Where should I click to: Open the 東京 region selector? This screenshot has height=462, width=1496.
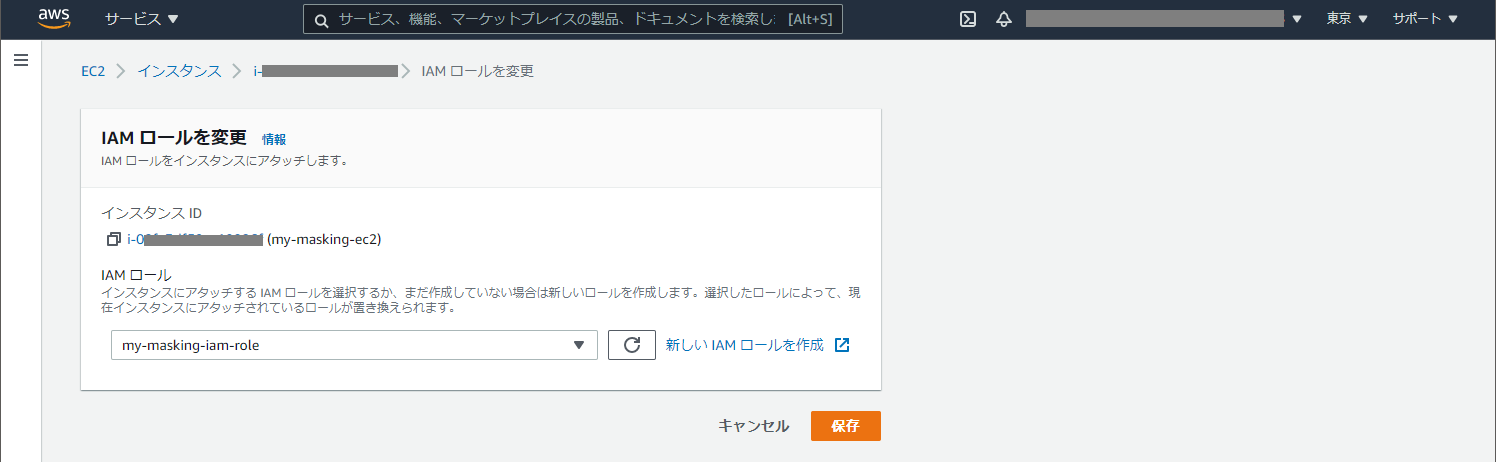[x=1347, y=19]
